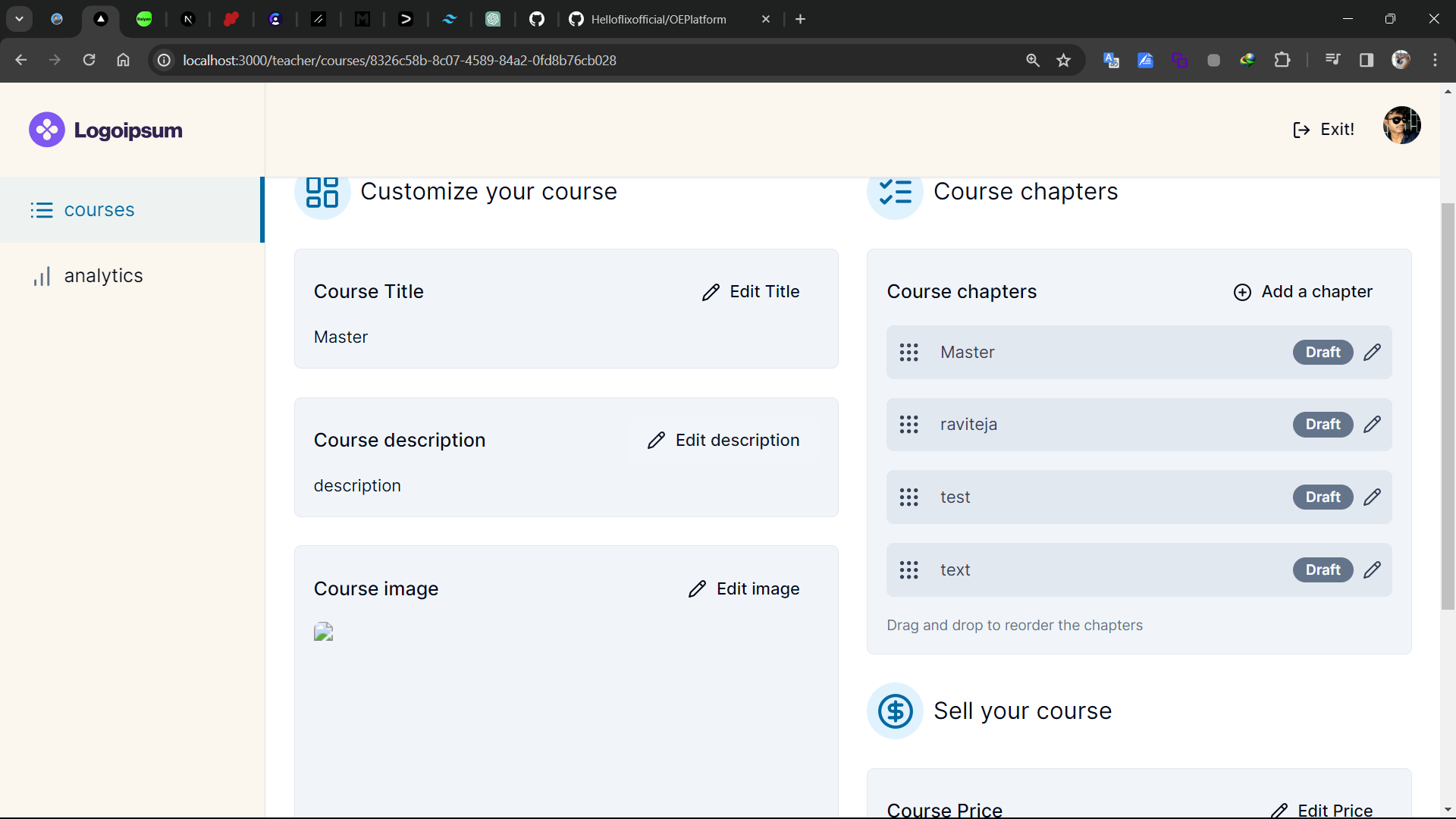Edit the raviteja chapter via pencil icon
The image size is (1456, 819).
[1372, 425]
